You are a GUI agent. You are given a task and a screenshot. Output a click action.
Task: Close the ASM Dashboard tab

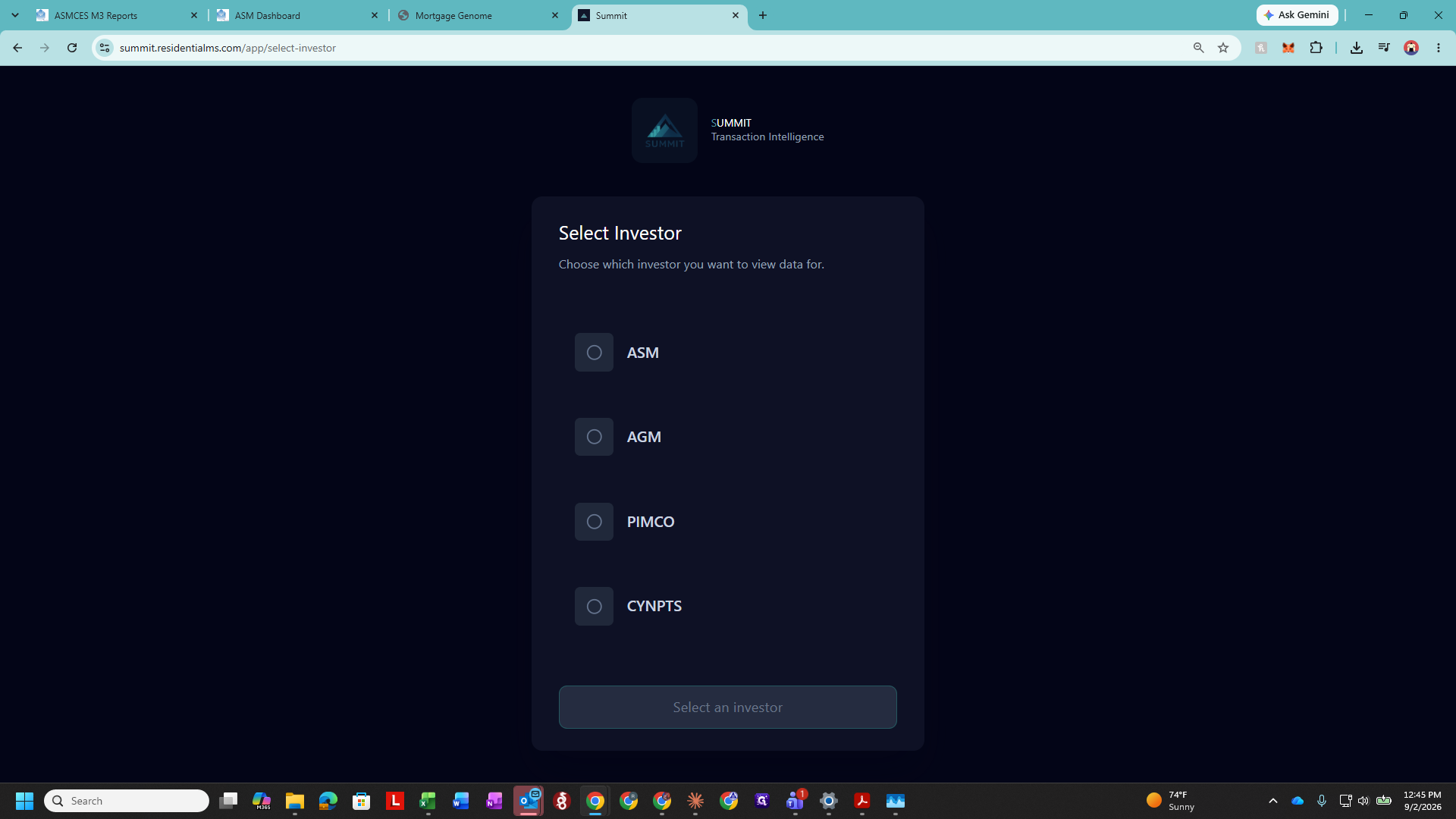tap(375, 15)
